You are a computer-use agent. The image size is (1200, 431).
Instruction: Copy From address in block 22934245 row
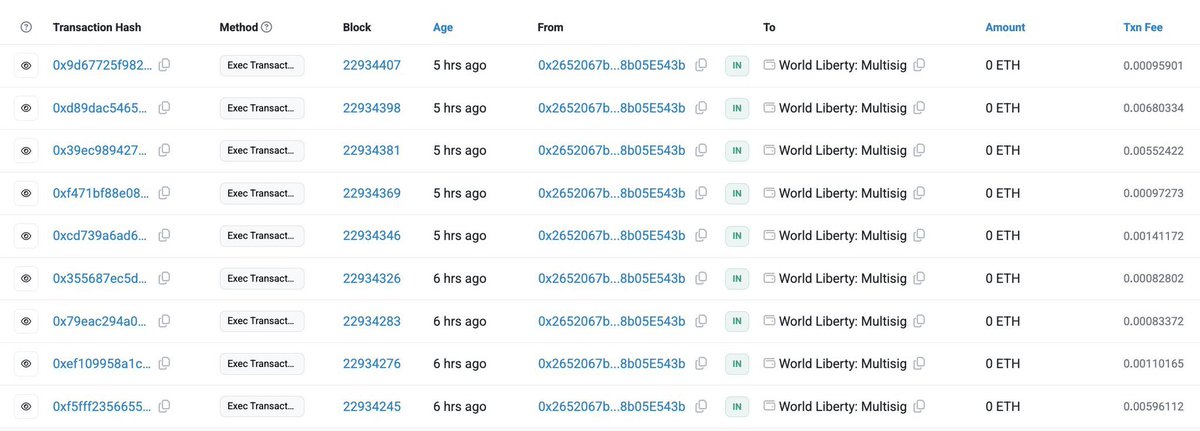tap(702, 407)
